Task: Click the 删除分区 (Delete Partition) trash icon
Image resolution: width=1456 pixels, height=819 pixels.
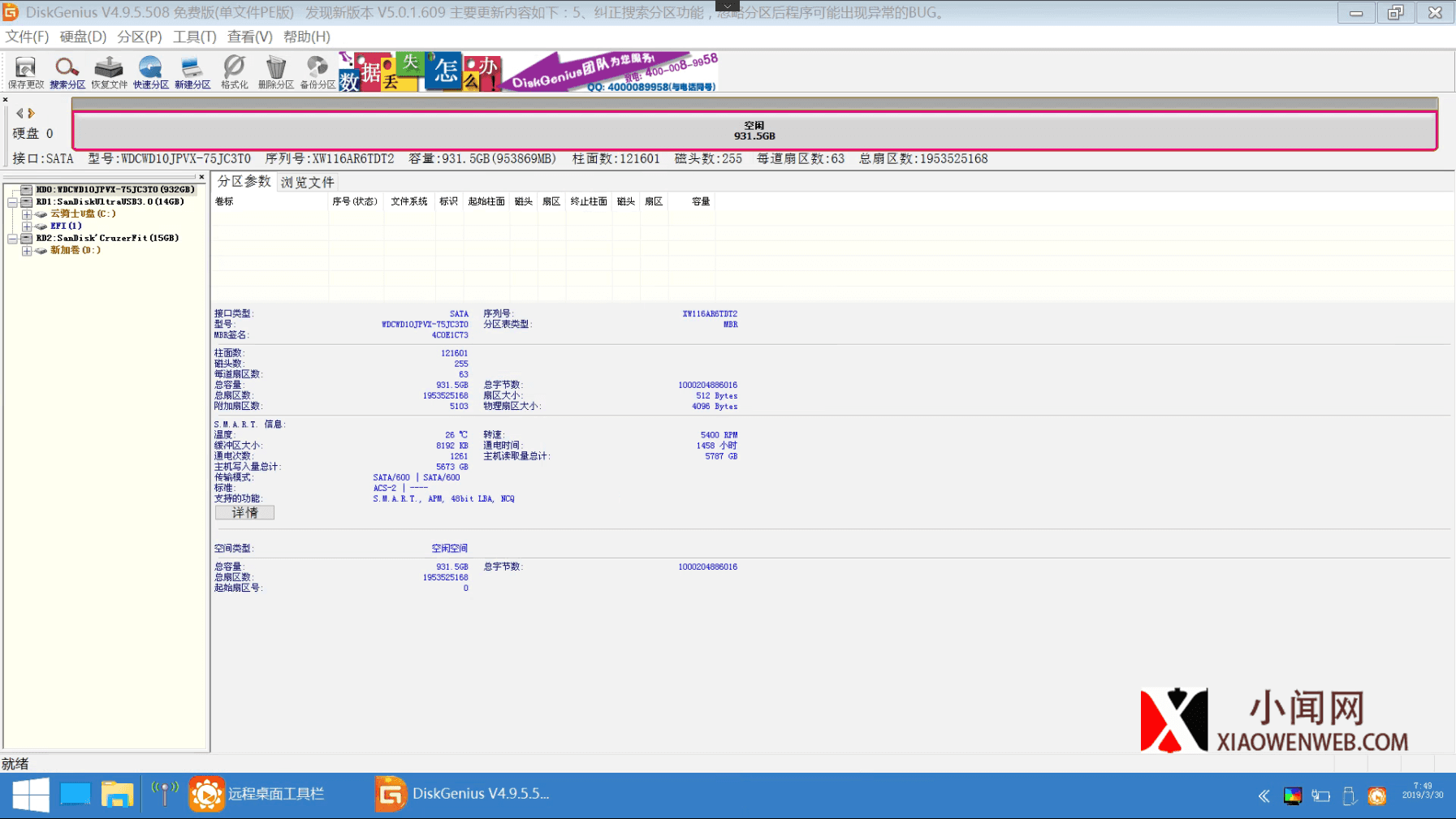Action: (276, 71)
